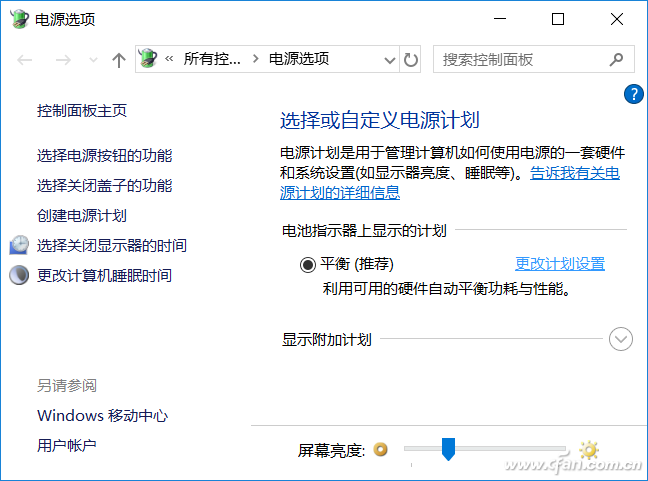The image size is (648, 481).
Task: Click the breadcrumb arrow after 所有控...
Action: pos(255,59)
